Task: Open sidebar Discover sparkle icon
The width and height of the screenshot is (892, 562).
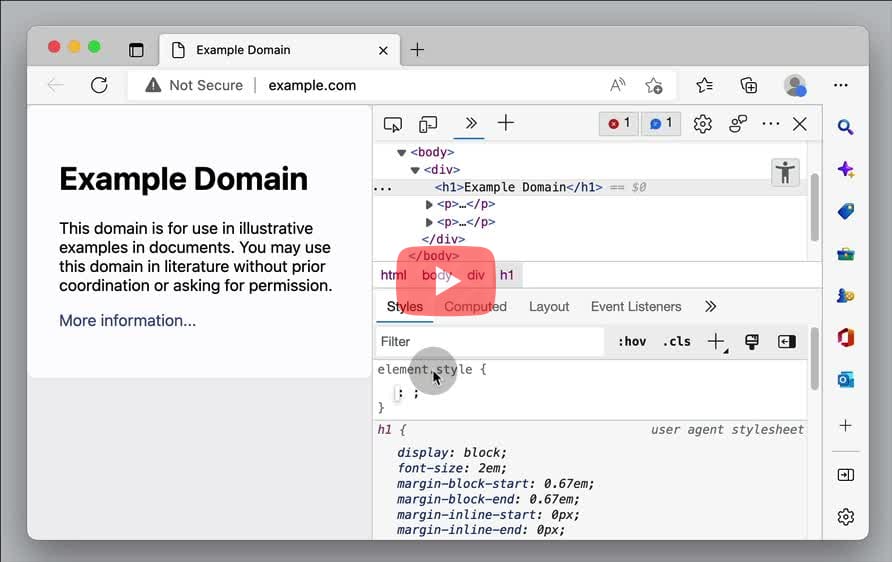Action: 845,170
